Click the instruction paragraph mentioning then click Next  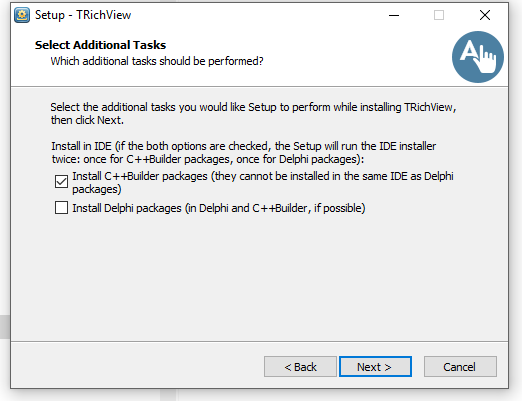click(x=253, y=113)
